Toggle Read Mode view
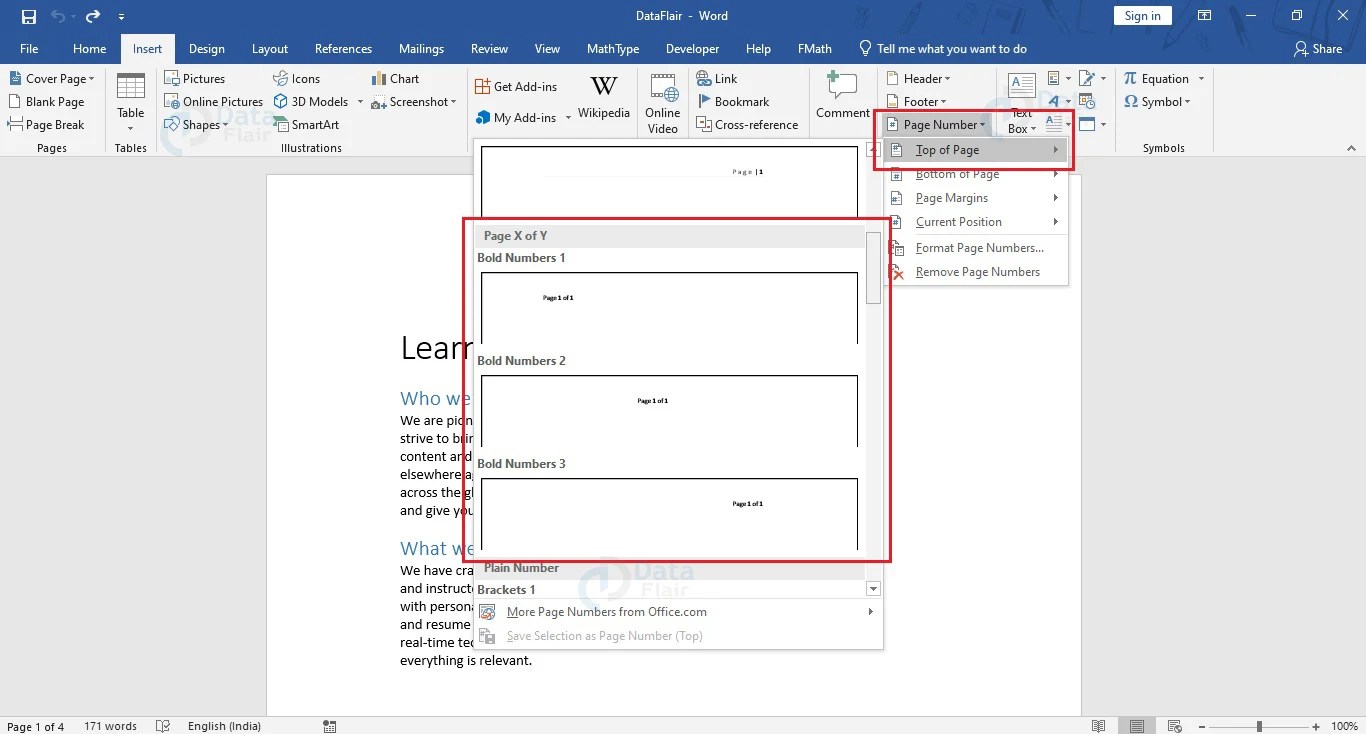1366x734 pixels. (1098, 726)
